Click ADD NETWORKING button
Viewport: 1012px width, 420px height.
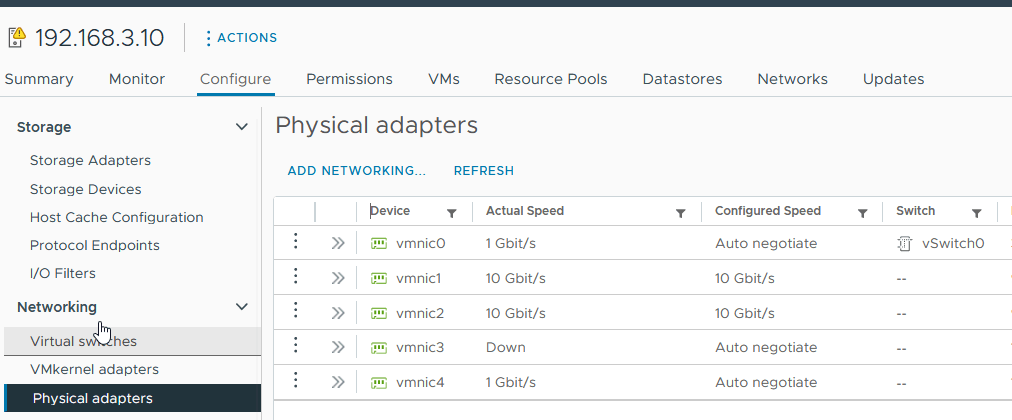[x=357, y=171]
